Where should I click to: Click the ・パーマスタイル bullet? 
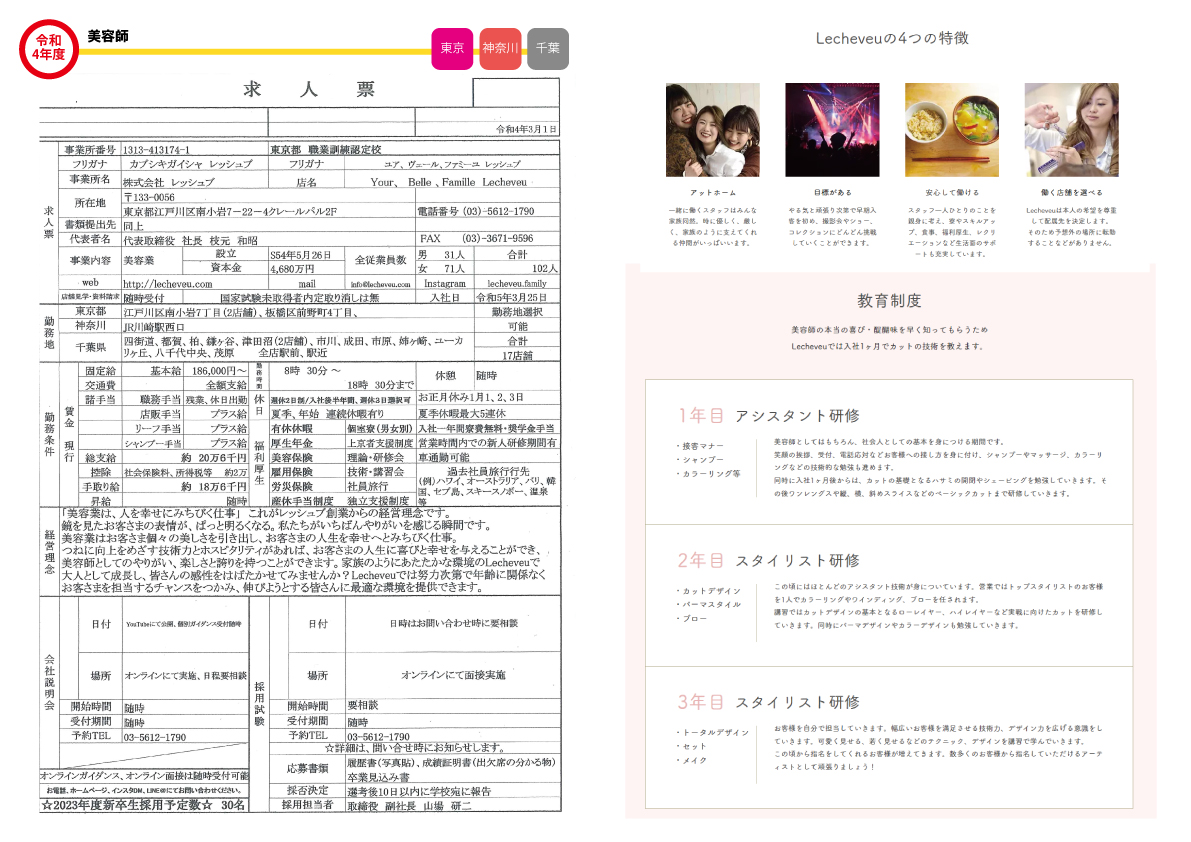(709, 605)
